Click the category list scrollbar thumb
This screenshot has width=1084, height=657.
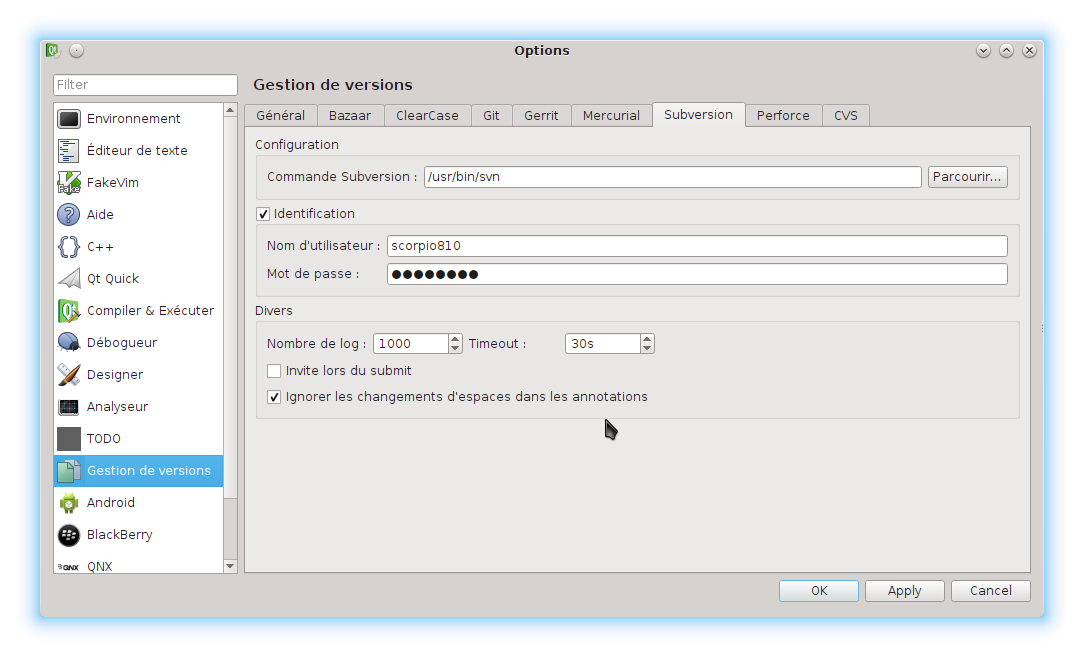point(230,307)
